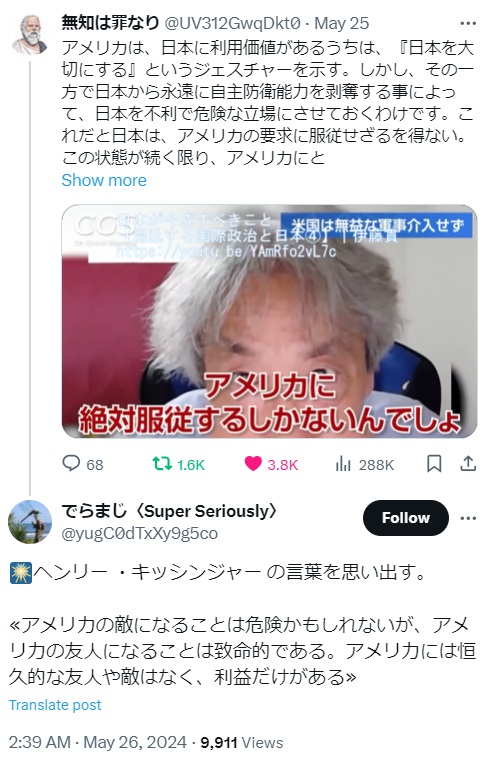The image size is (490, 761).
Task: Retweet the post with 1.6K reposts
Action: (162, 464)
